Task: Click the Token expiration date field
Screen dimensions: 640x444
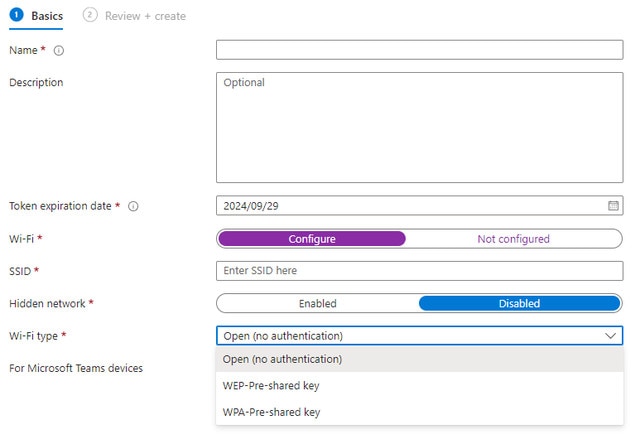Action: coord(410,206)
